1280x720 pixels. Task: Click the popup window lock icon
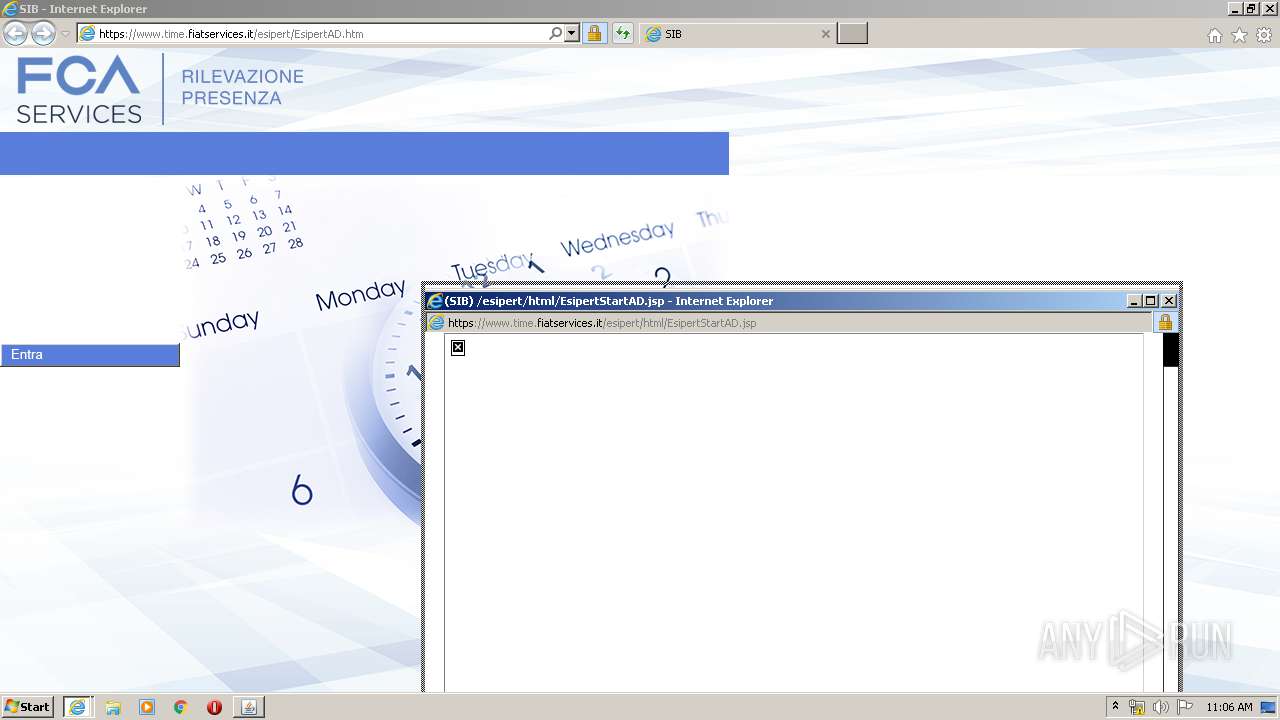point(1165,323)
